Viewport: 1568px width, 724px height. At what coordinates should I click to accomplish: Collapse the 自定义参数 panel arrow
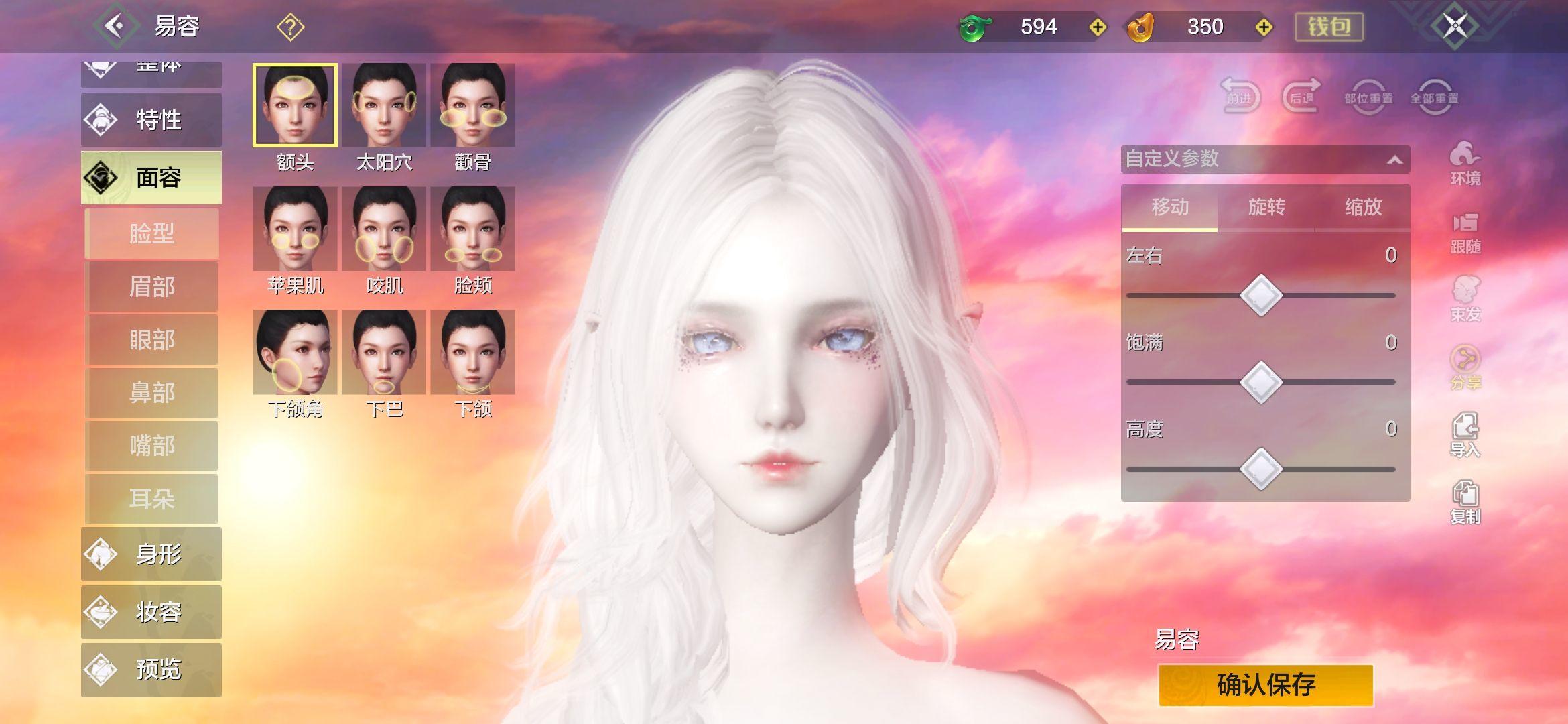(1394, 160)
